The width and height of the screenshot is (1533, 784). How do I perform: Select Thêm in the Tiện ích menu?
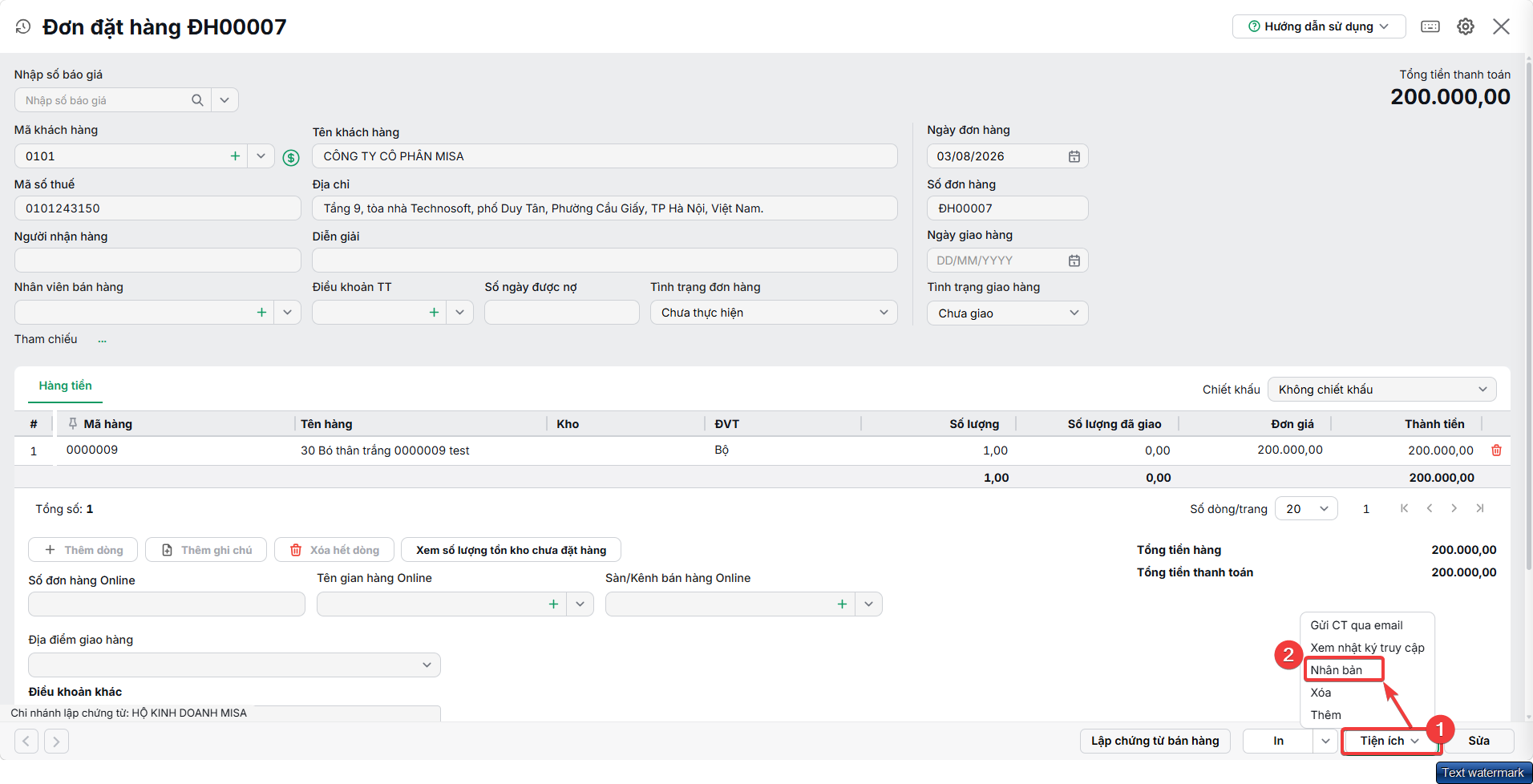click(1367, 715)
